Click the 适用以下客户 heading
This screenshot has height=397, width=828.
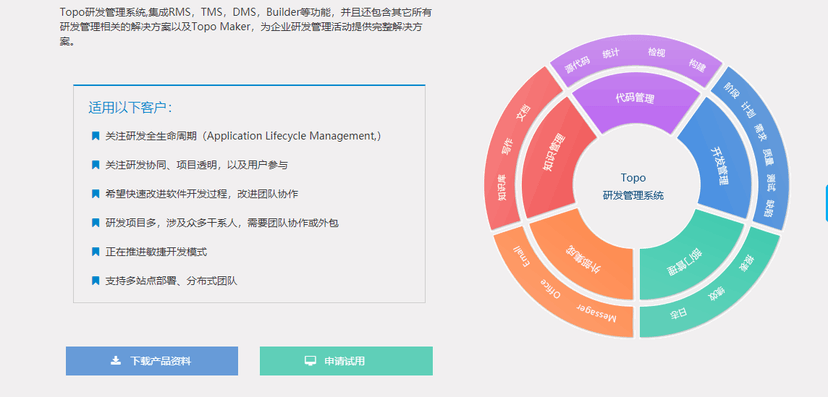[x=130, y=108]
